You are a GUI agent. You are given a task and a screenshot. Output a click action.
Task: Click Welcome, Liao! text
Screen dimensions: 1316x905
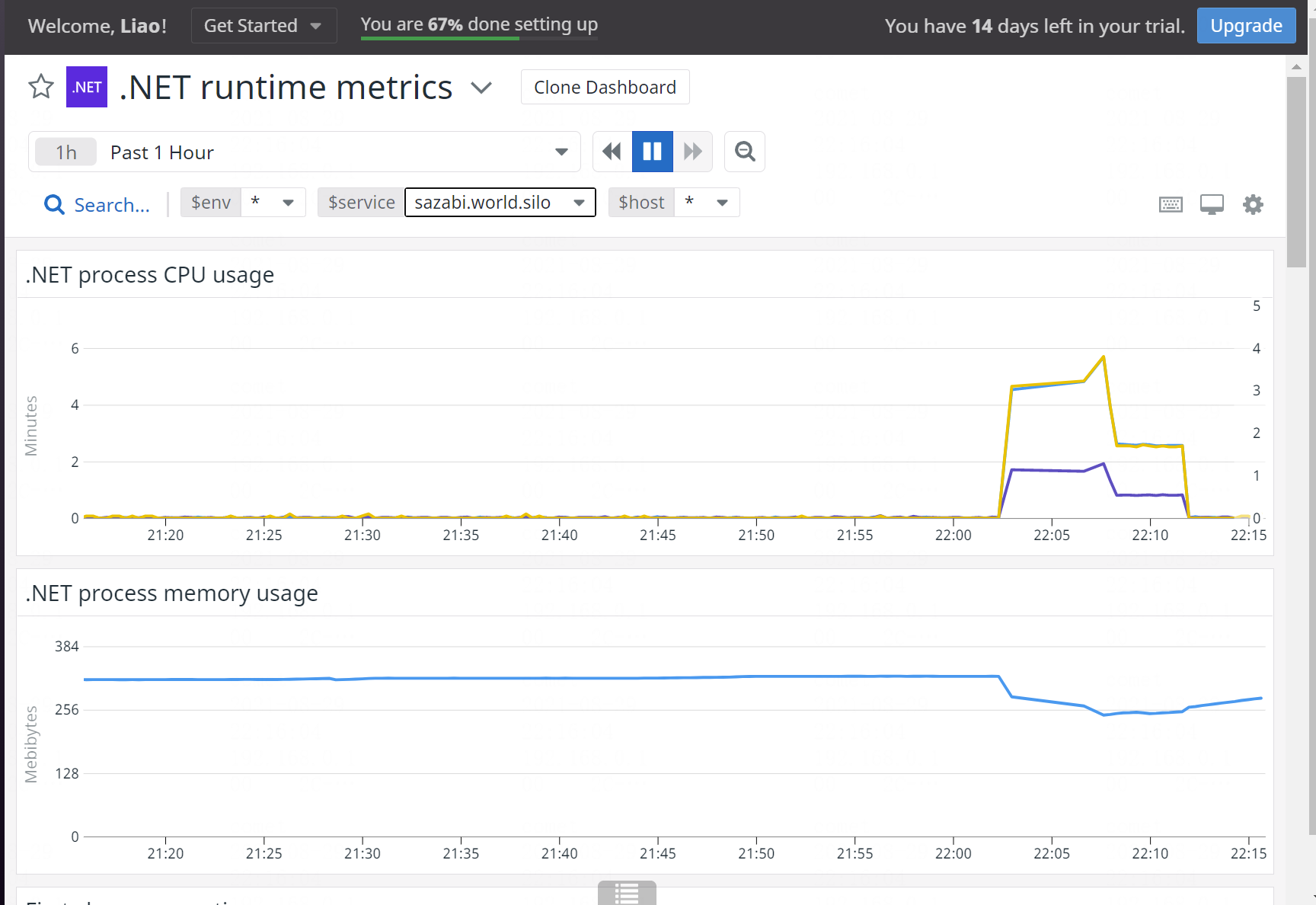point(97,26)
